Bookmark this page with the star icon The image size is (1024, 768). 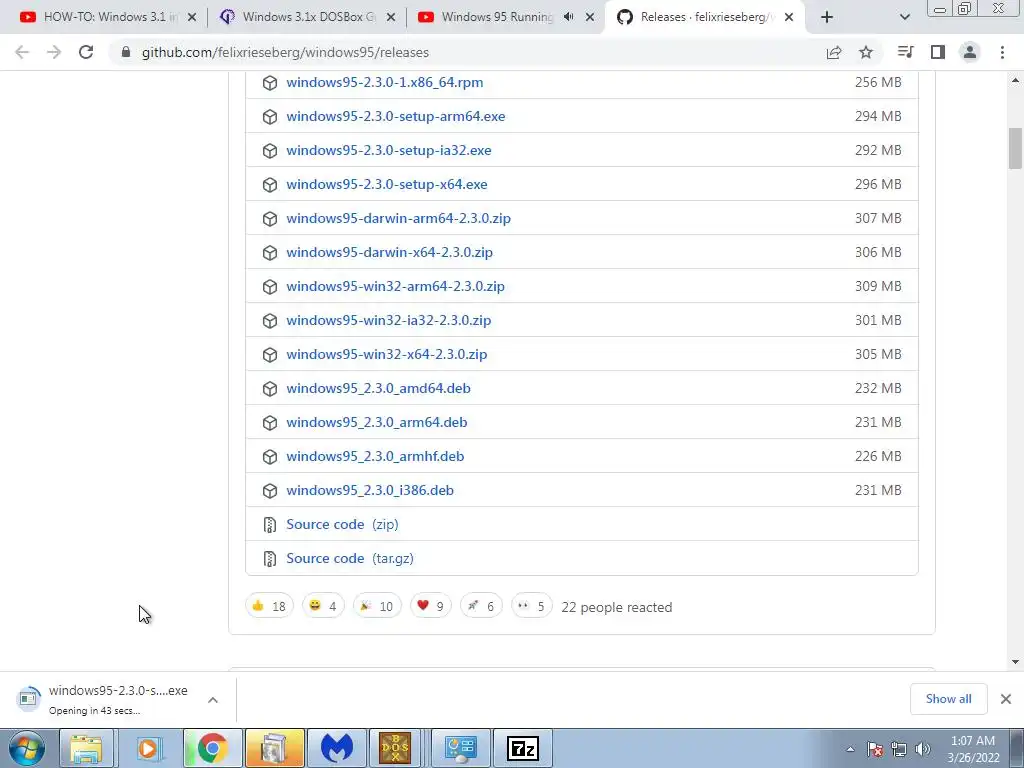(866, 52)
